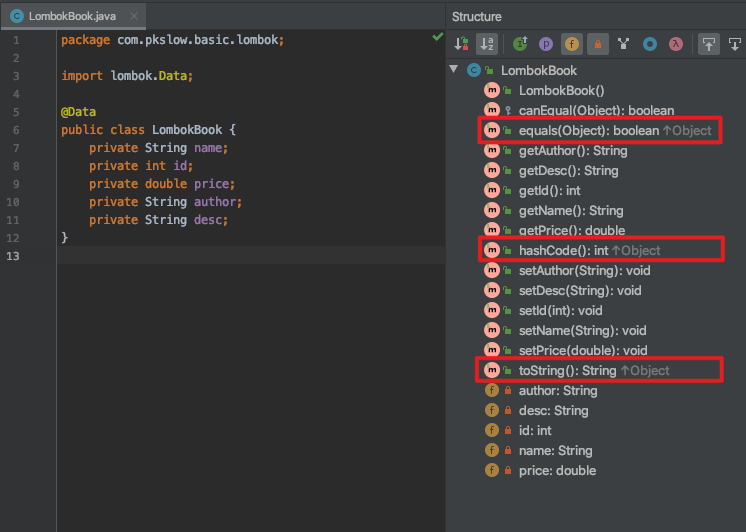Click the Structure panel title
Screen dimensions: 746x532
(x=476, y=17)
